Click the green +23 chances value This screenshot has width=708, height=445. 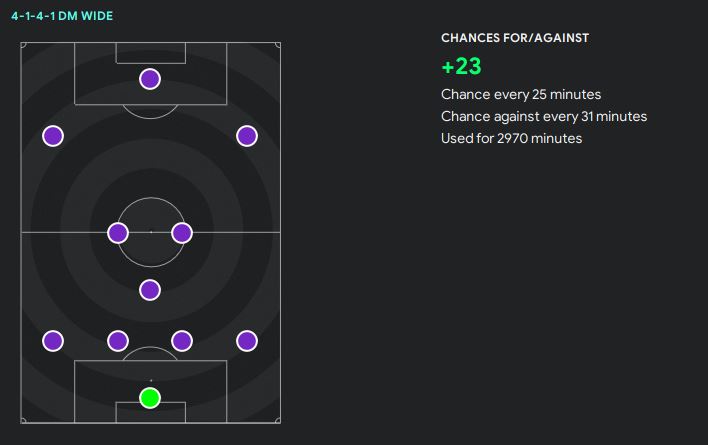coord(461,66)
